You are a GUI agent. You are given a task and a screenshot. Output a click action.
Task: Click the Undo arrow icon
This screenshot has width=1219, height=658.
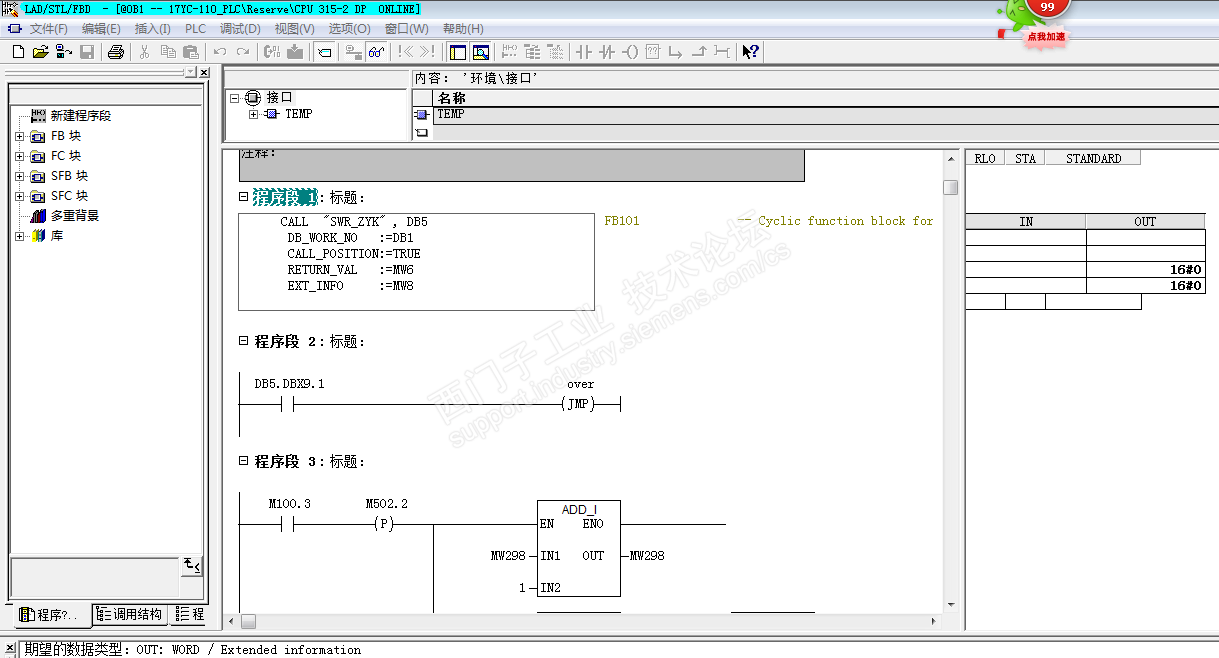tap(220, 52)
